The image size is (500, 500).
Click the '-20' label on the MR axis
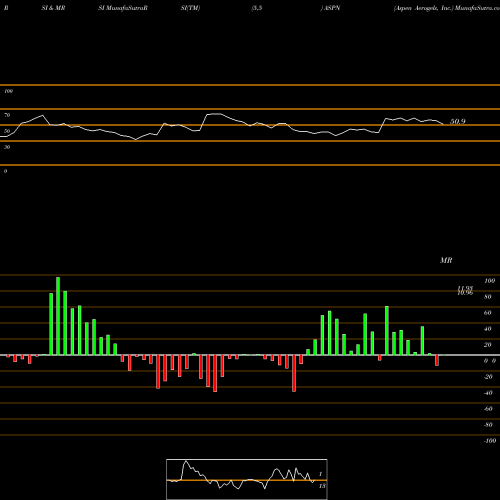488,377
